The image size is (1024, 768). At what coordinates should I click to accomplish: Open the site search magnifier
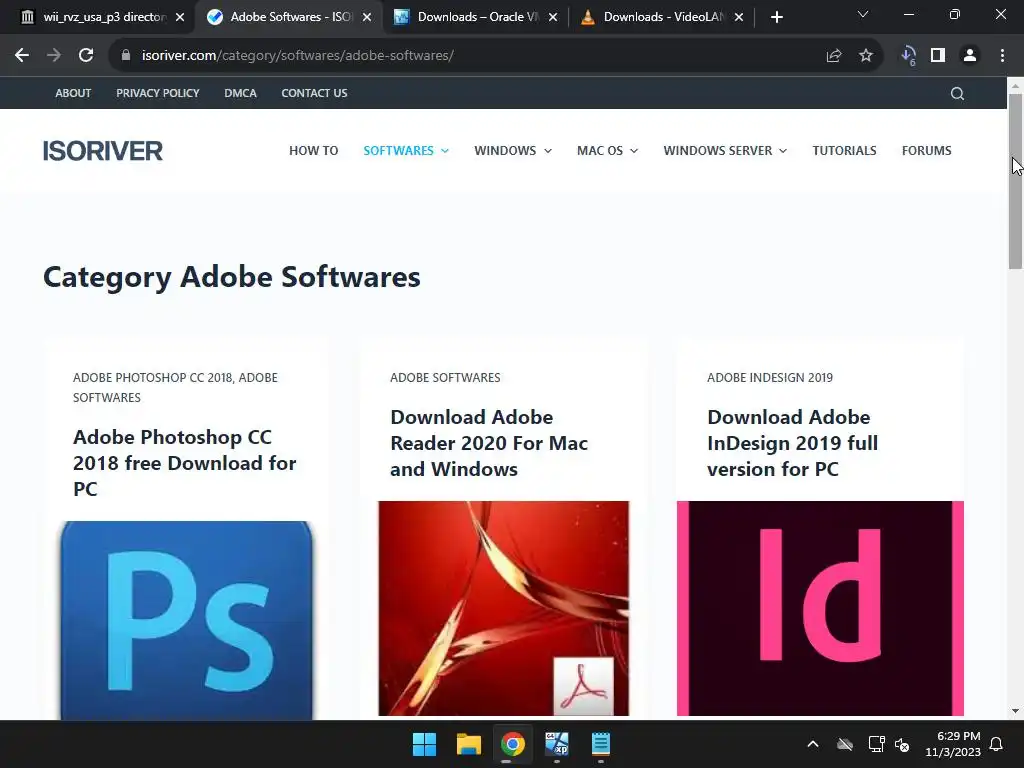coord(957,93)
